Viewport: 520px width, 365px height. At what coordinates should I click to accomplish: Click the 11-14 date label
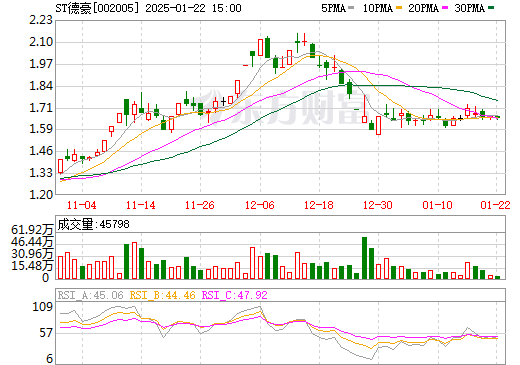click(x=141, y=205)
